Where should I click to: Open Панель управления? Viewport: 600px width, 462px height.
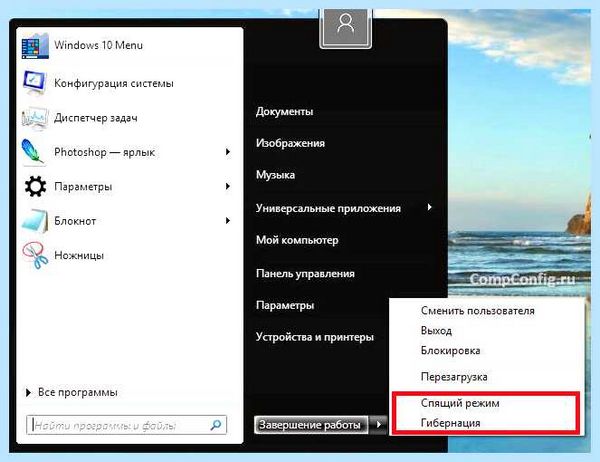pyautogui.click(x=305, y=274)
